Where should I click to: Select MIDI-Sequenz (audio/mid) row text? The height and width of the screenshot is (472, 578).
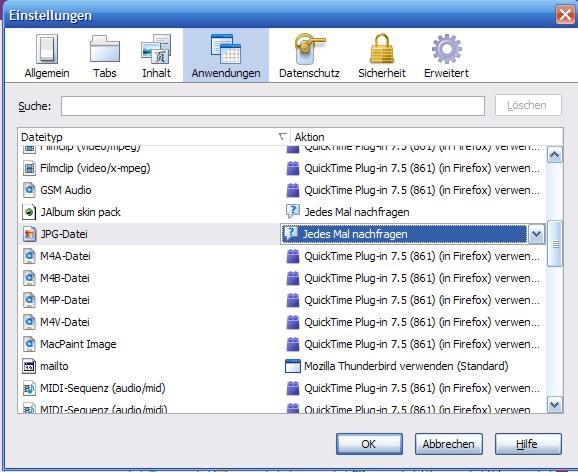click(103, 388)
